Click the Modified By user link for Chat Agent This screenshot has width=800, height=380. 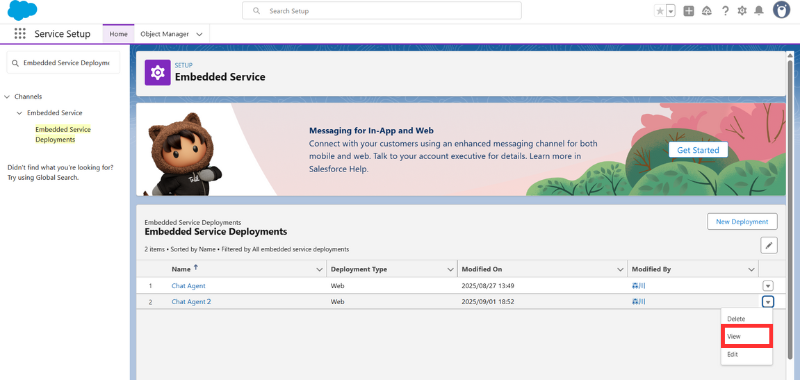click(639, 286)
